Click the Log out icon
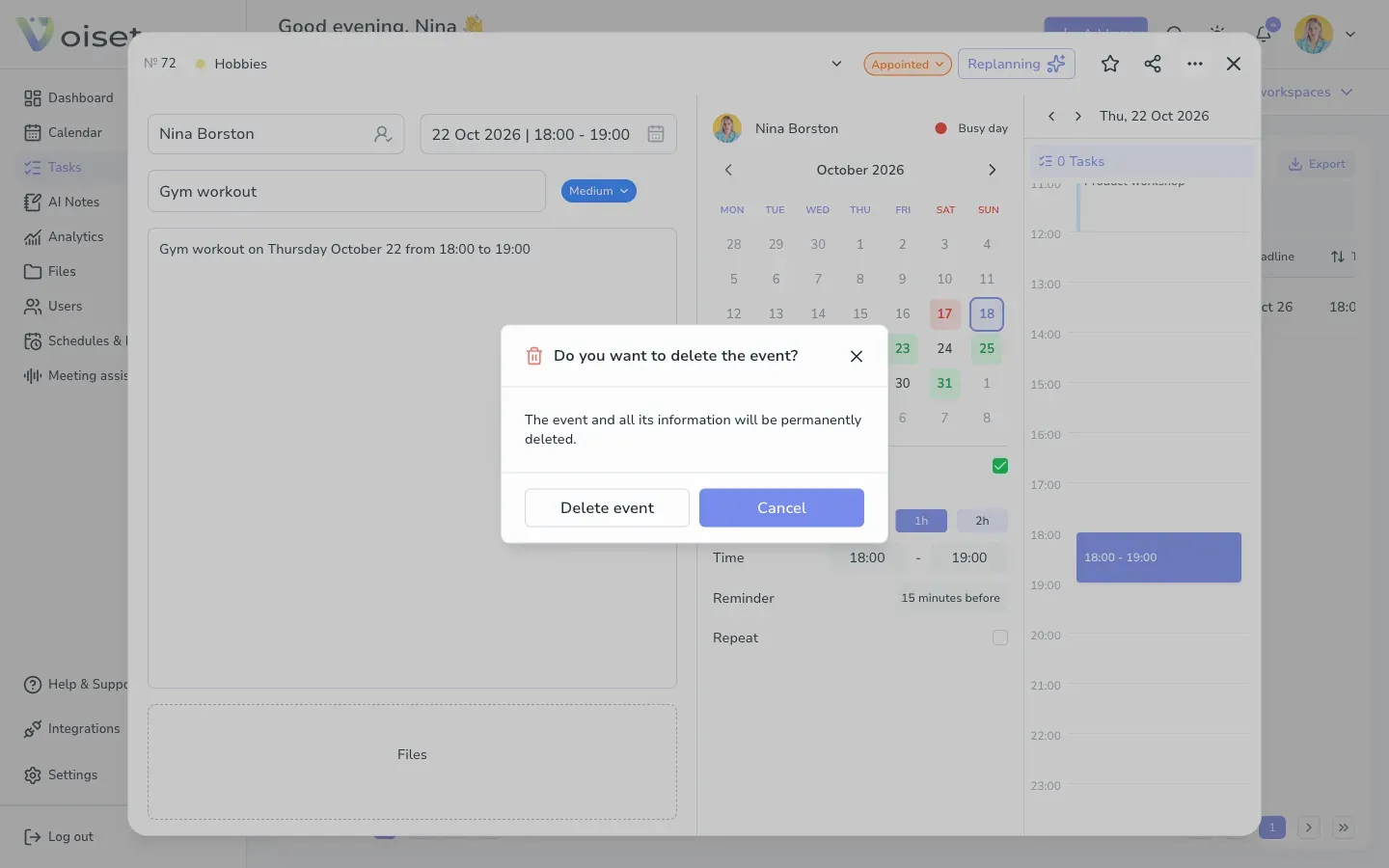Viewport: 1389px width, 868px height. 33,837
